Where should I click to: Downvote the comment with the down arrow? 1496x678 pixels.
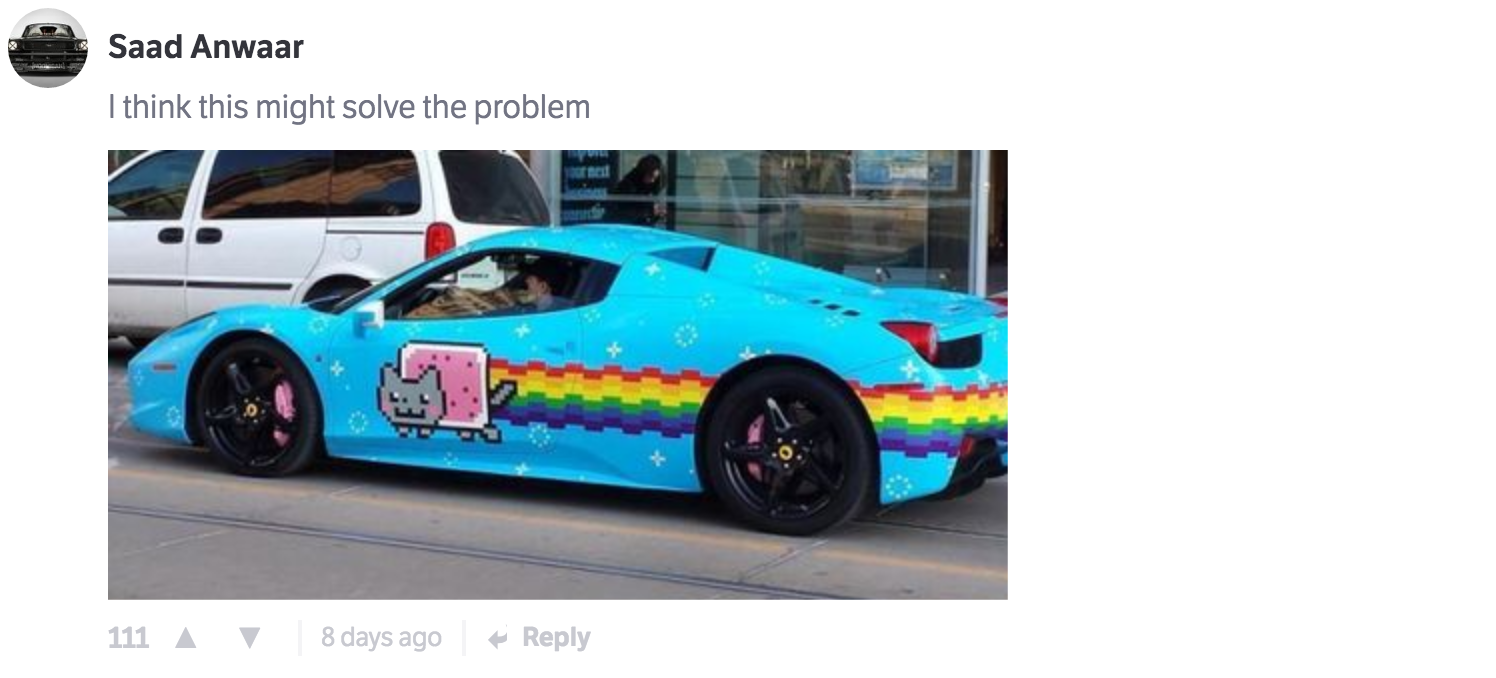click(x=250, y=638)
